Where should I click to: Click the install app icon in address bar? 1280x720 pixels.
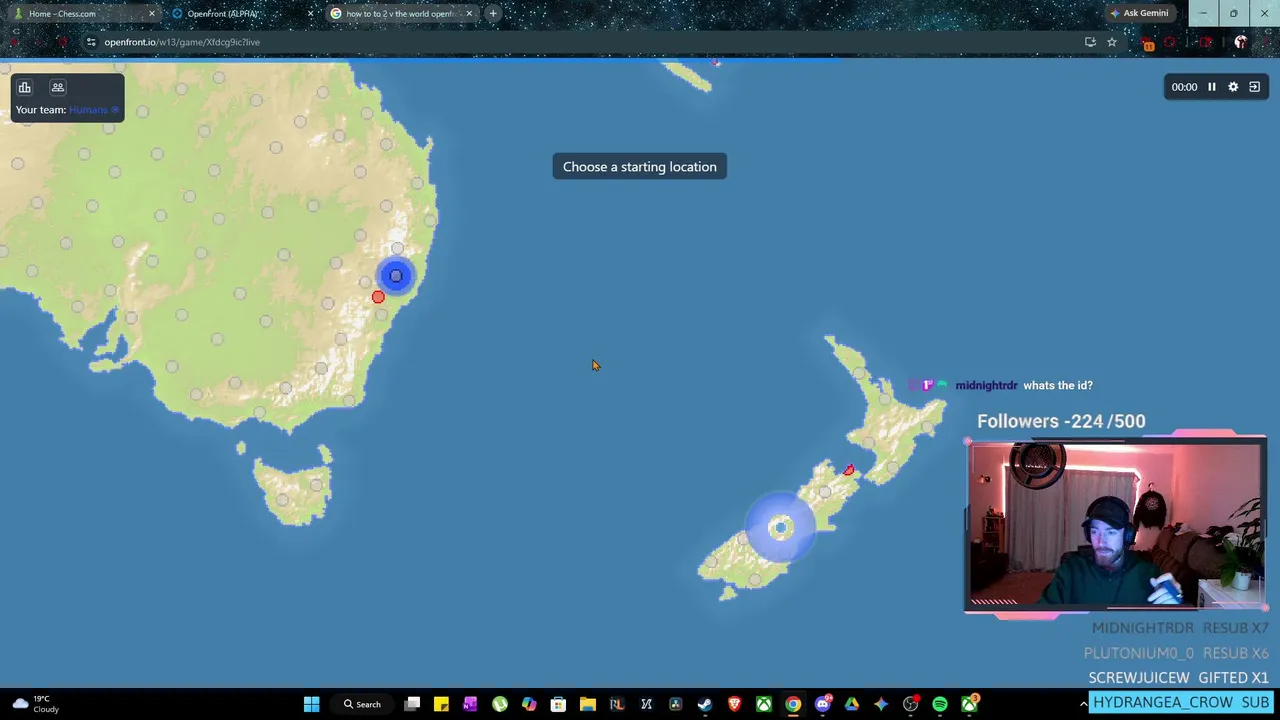coord(1090,42)
